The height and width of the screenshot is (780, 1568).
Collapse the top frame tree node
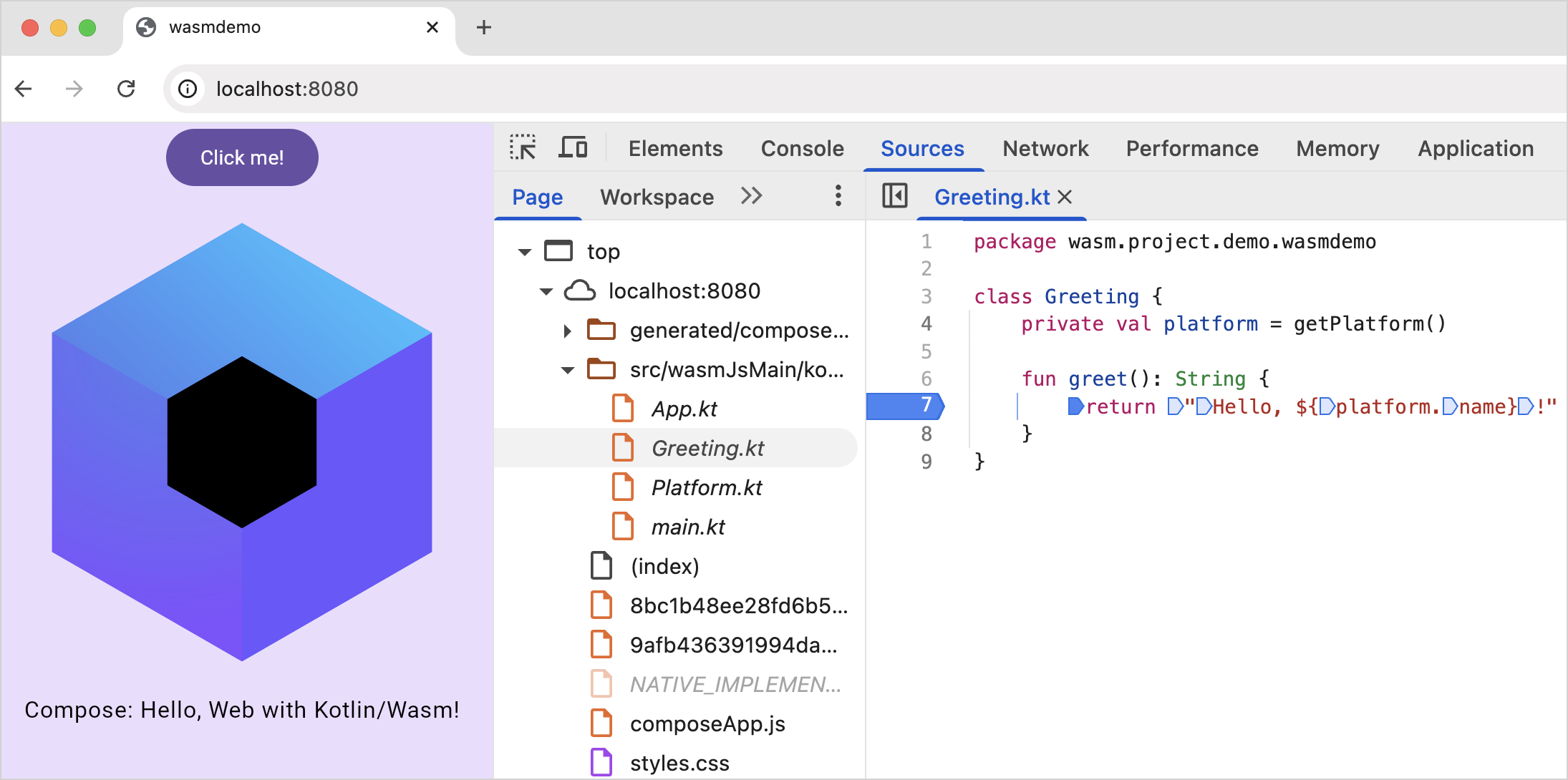[525, 252]
